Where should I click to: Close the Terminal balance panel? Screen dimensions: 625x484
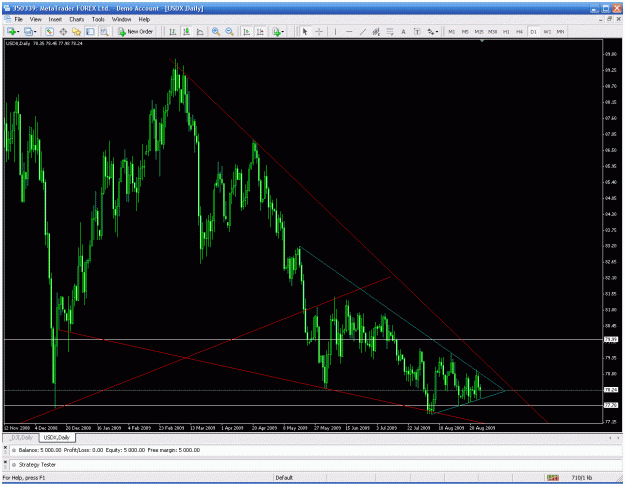pyautogui.click(x=5, y=447)
